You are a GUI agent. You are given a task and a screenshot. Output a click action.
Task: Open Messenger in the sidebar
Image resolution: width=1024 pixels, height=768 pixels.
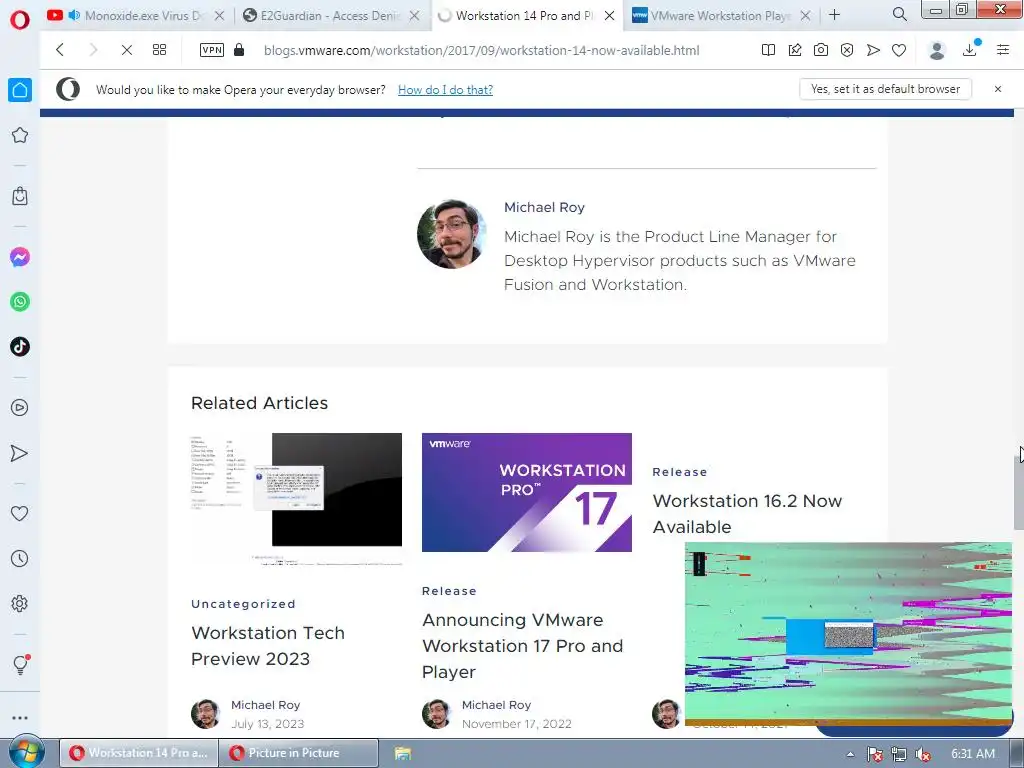point(20,257)
